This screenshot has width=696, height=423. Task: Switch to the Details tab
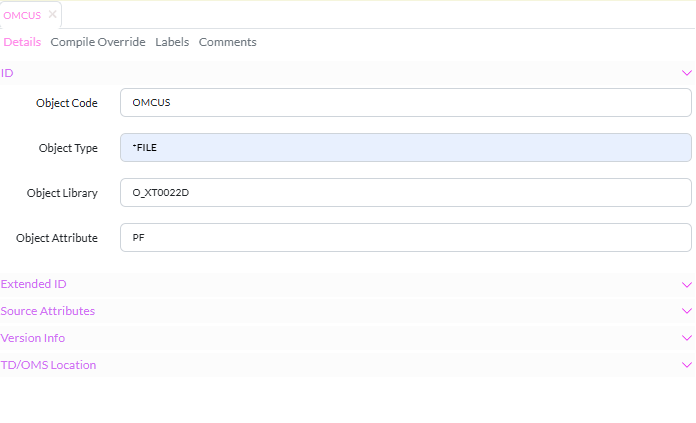(22, 42)
